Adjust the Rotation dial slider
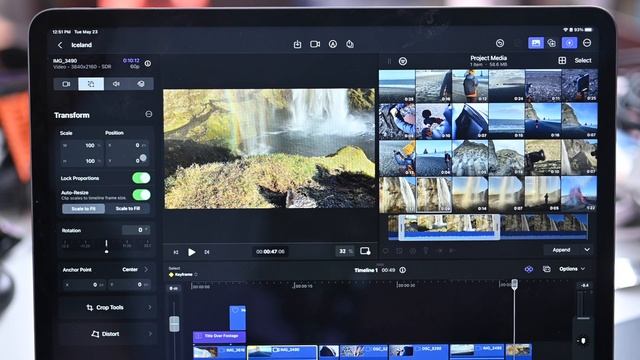This screenshot has width=640, height=360. (x=107, y=246)
